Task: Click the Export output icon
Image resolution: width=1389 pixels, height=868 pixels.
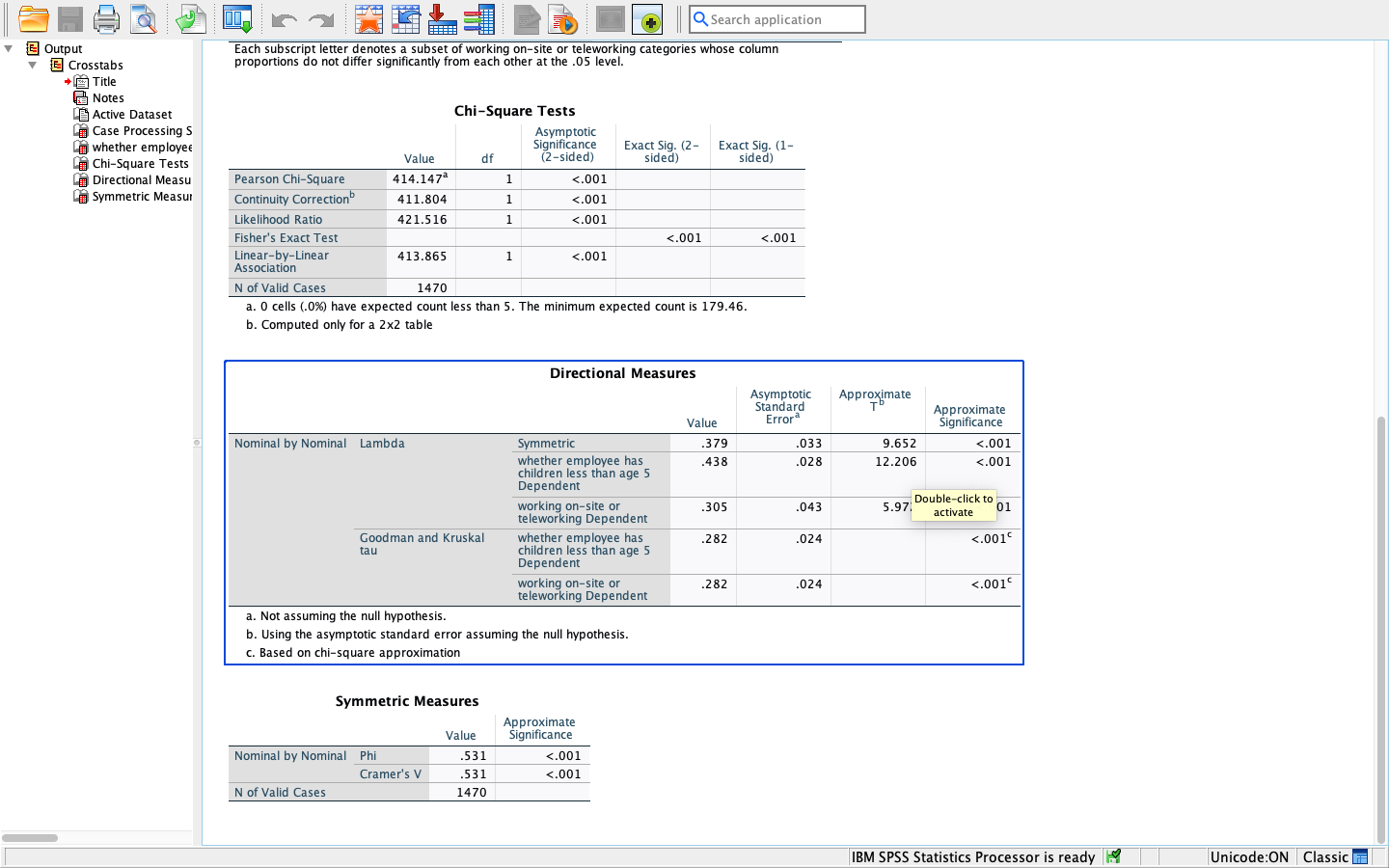Action: click(x=191, y=19)
